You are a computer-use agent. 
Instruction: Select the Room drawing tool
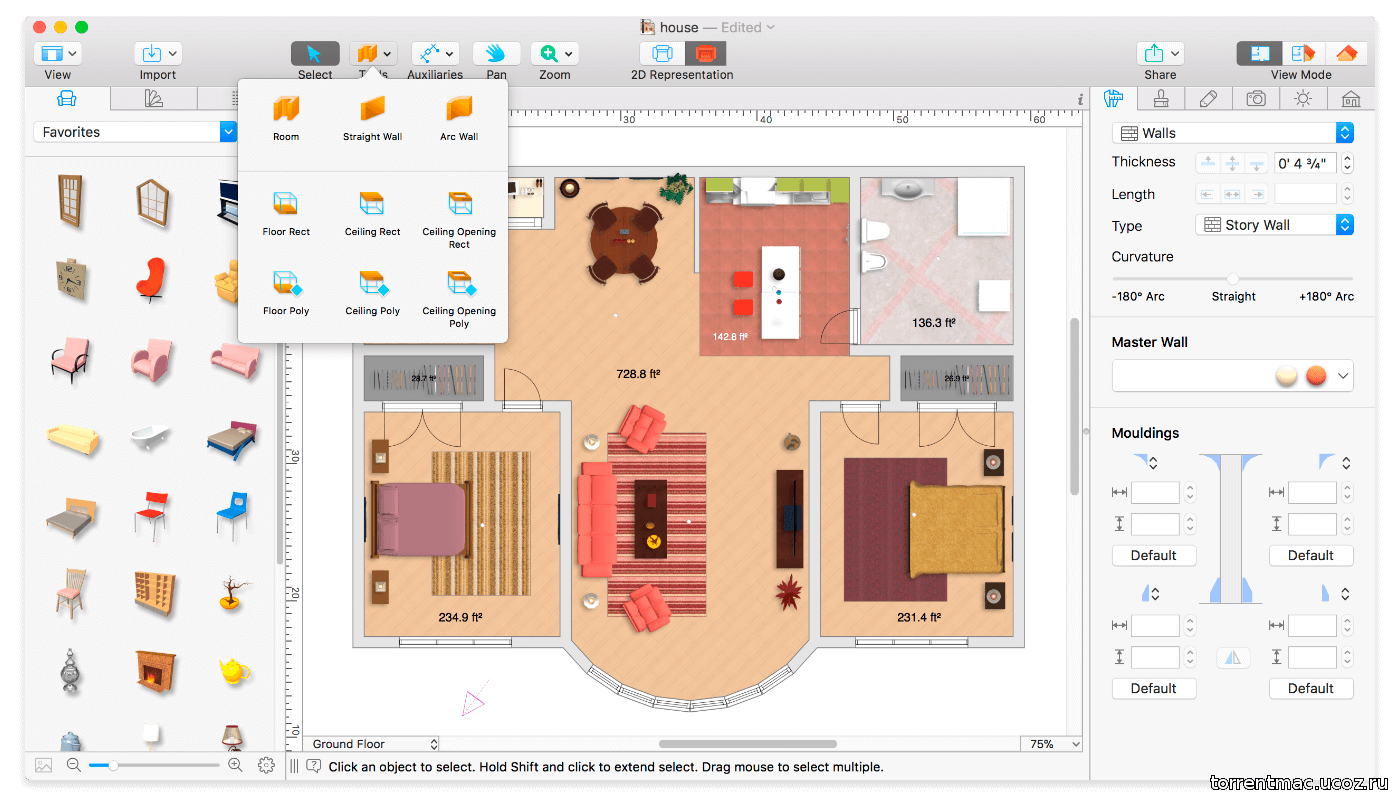[286, 118]
